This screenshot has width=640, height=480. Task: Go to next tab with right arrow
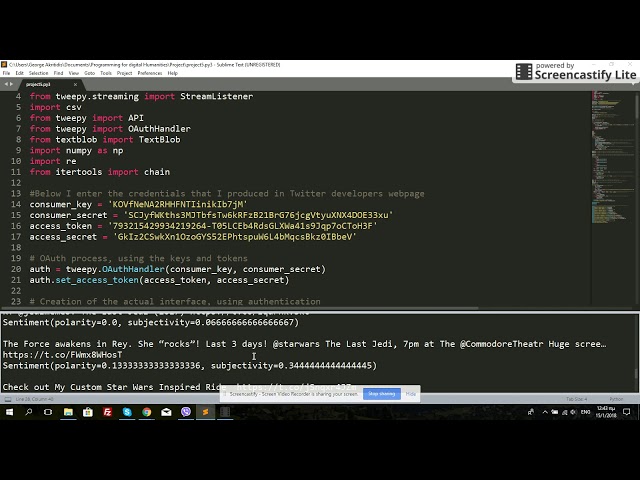tap(11, 84)
